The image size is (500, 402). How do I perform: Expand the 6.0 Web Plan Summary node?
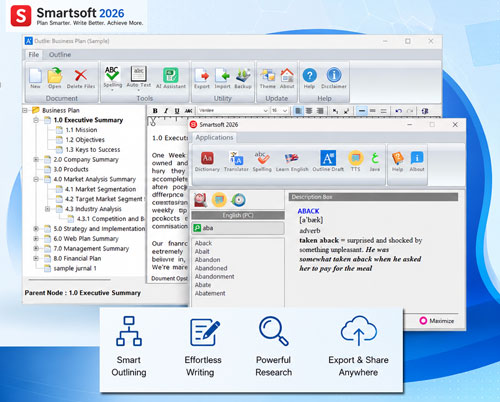pos(36,239)
